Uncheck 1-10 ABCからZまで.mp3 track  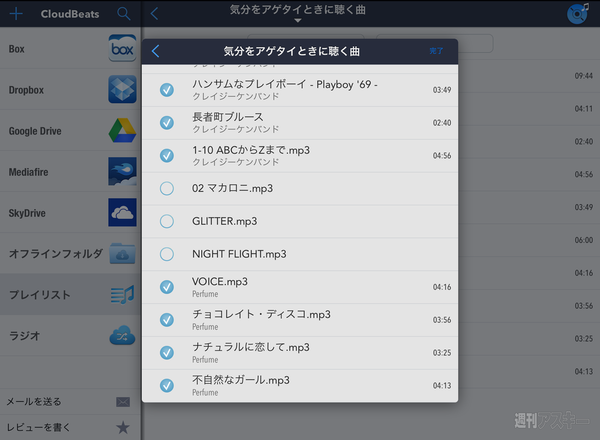[167, 156]
